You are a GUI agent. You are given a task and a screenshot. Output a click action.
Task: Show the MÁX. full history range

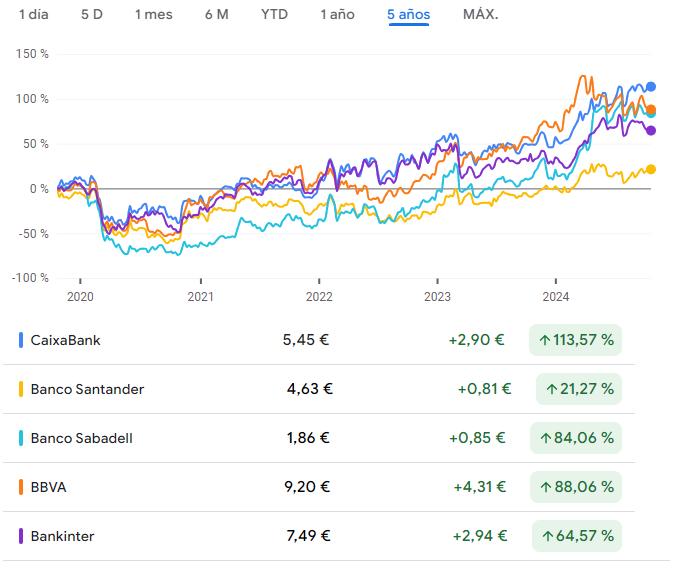point(480,14)
